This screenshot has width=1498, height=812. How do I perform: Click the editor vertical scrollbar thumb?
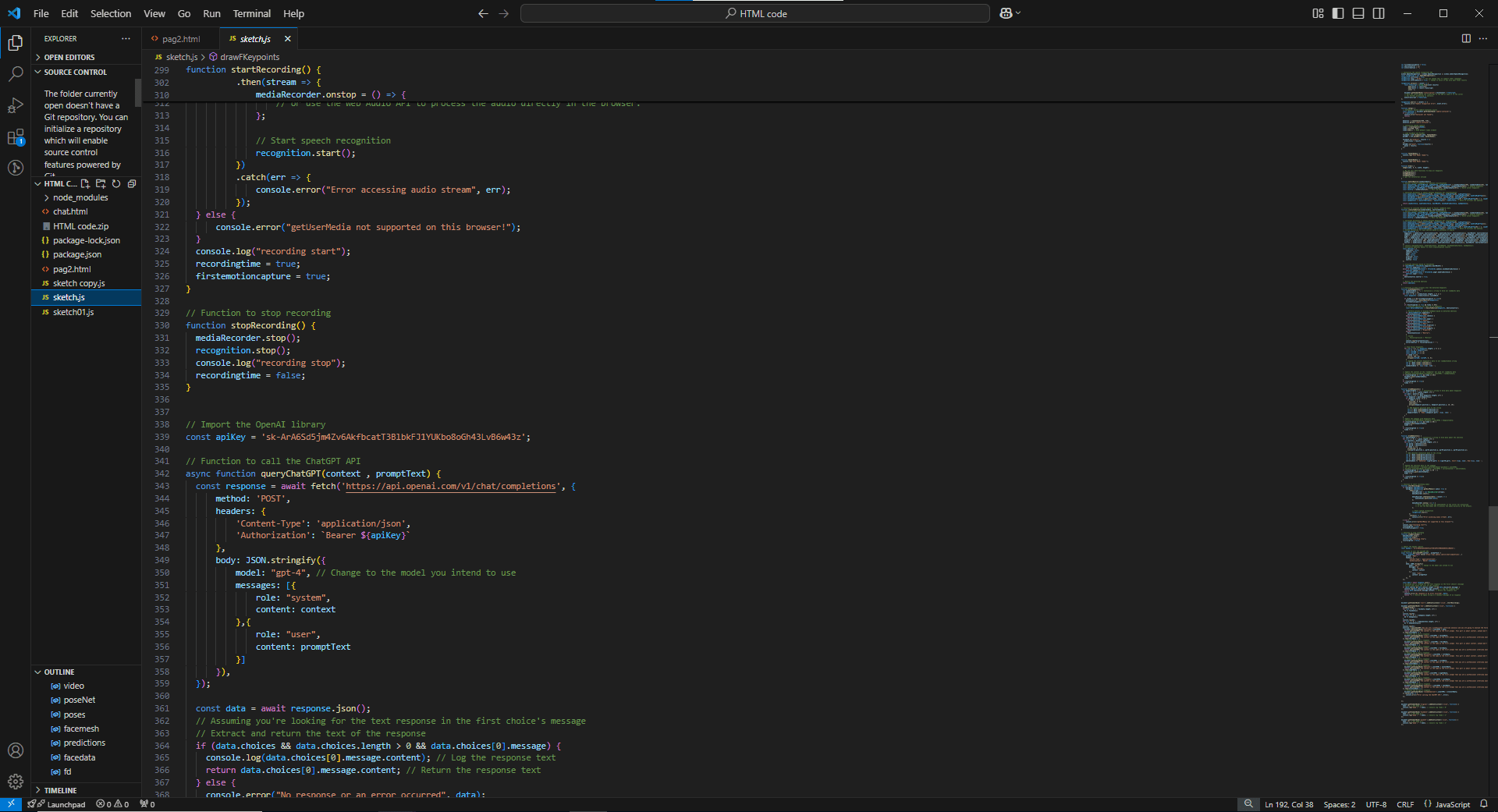click(x=1493, y=548)
